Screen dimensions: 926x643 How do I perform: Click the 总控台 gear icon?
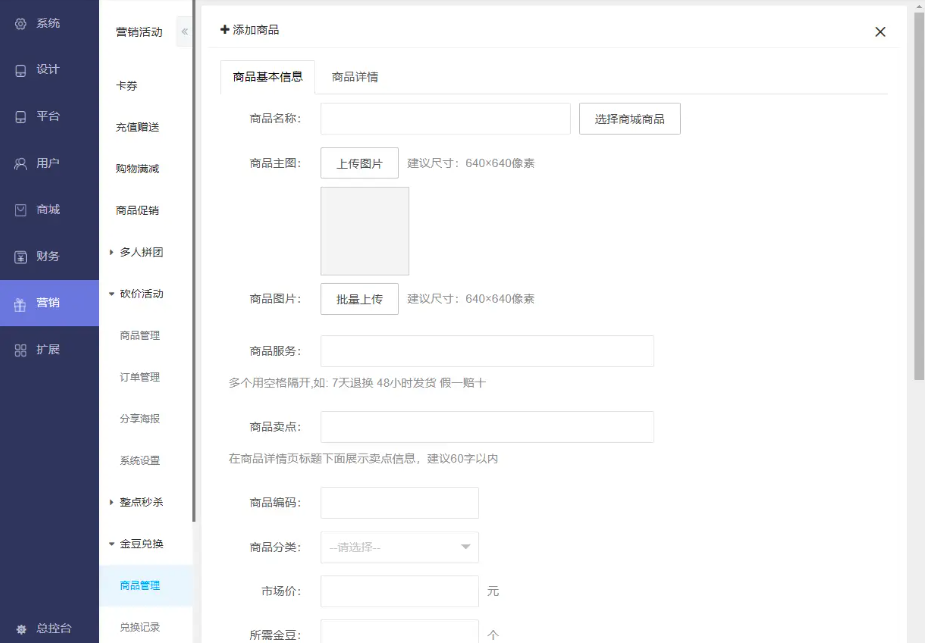click(21, 629)
